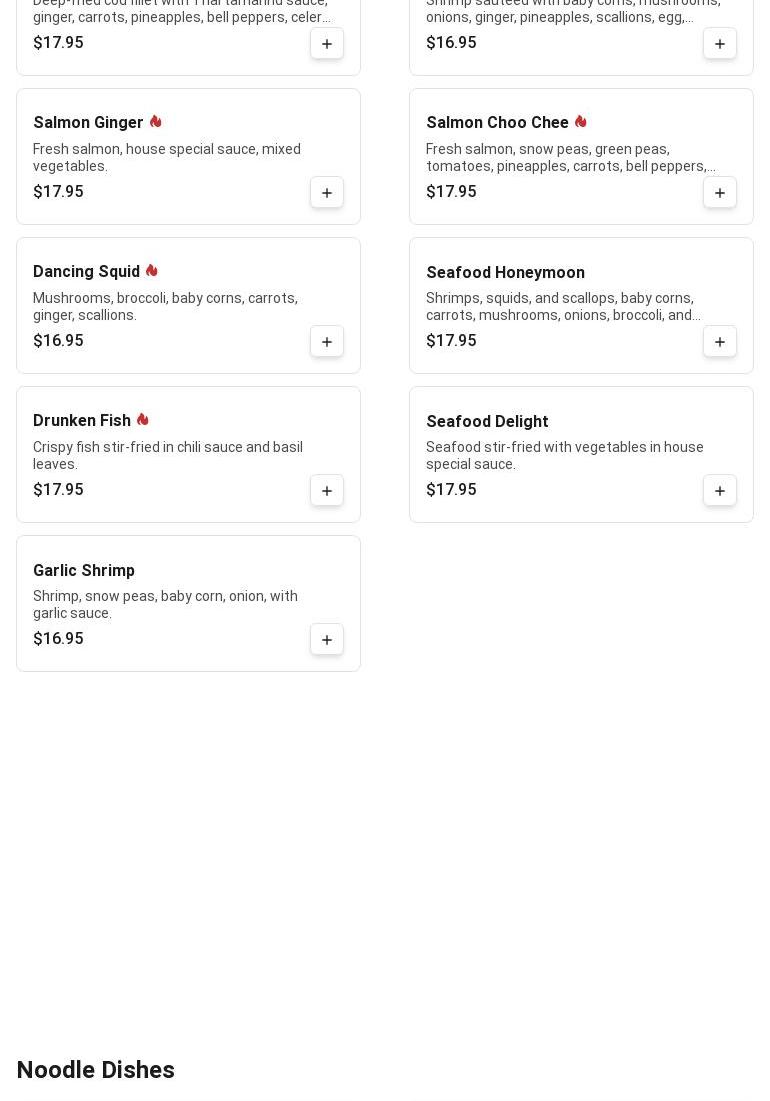This screenshot has height=1101, width=770.
Task: Open the Seafood Honeymoon dish details
Action: 505,272
